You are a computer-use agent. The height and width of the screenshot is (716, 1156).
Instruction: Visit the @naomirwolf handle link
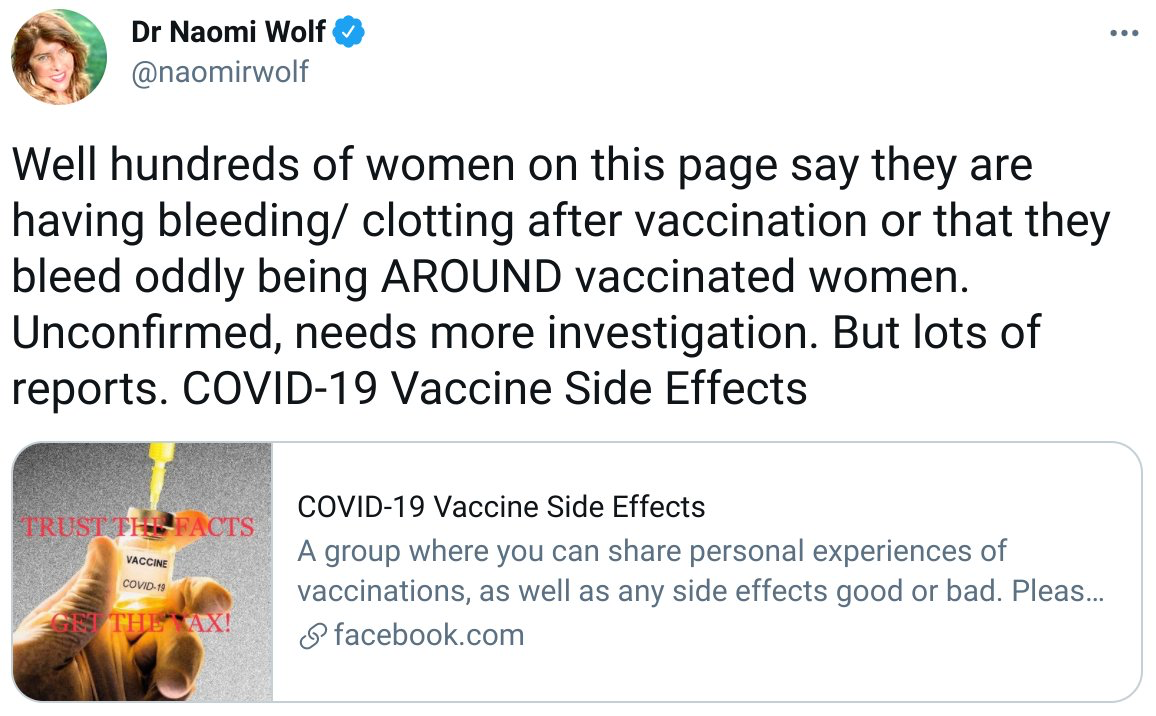pyautogui.click(x=220, y=73)
